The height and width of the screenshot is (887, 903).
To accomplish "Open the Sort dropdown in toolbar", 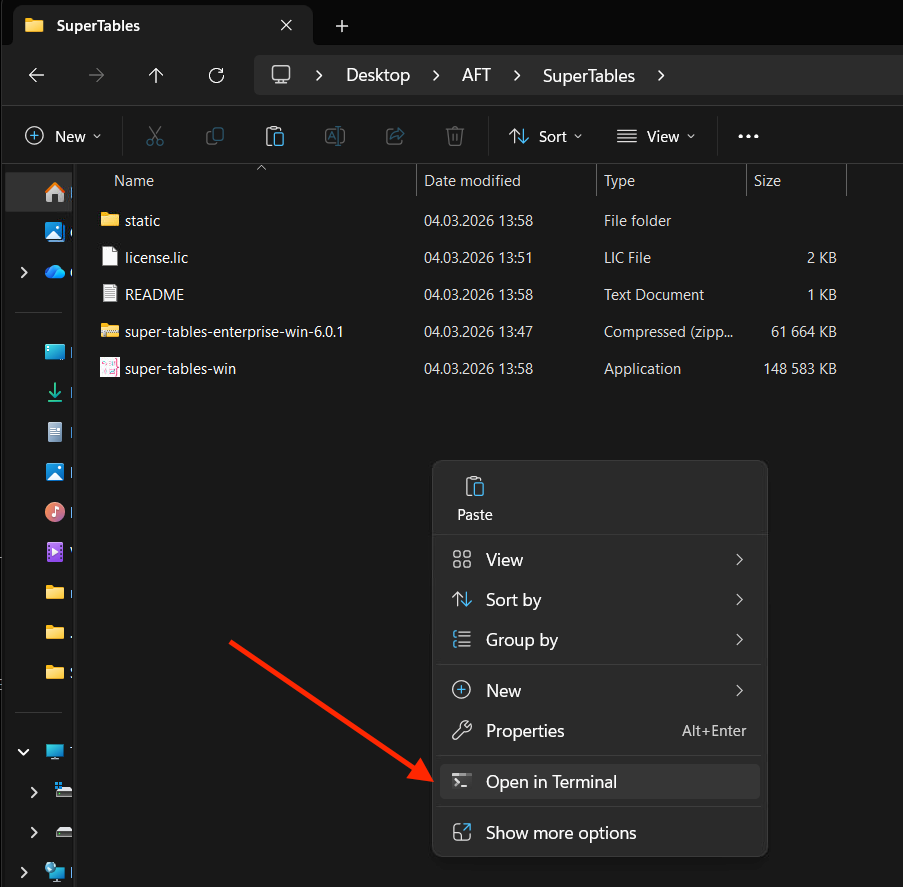I will (x=545, y=136).
